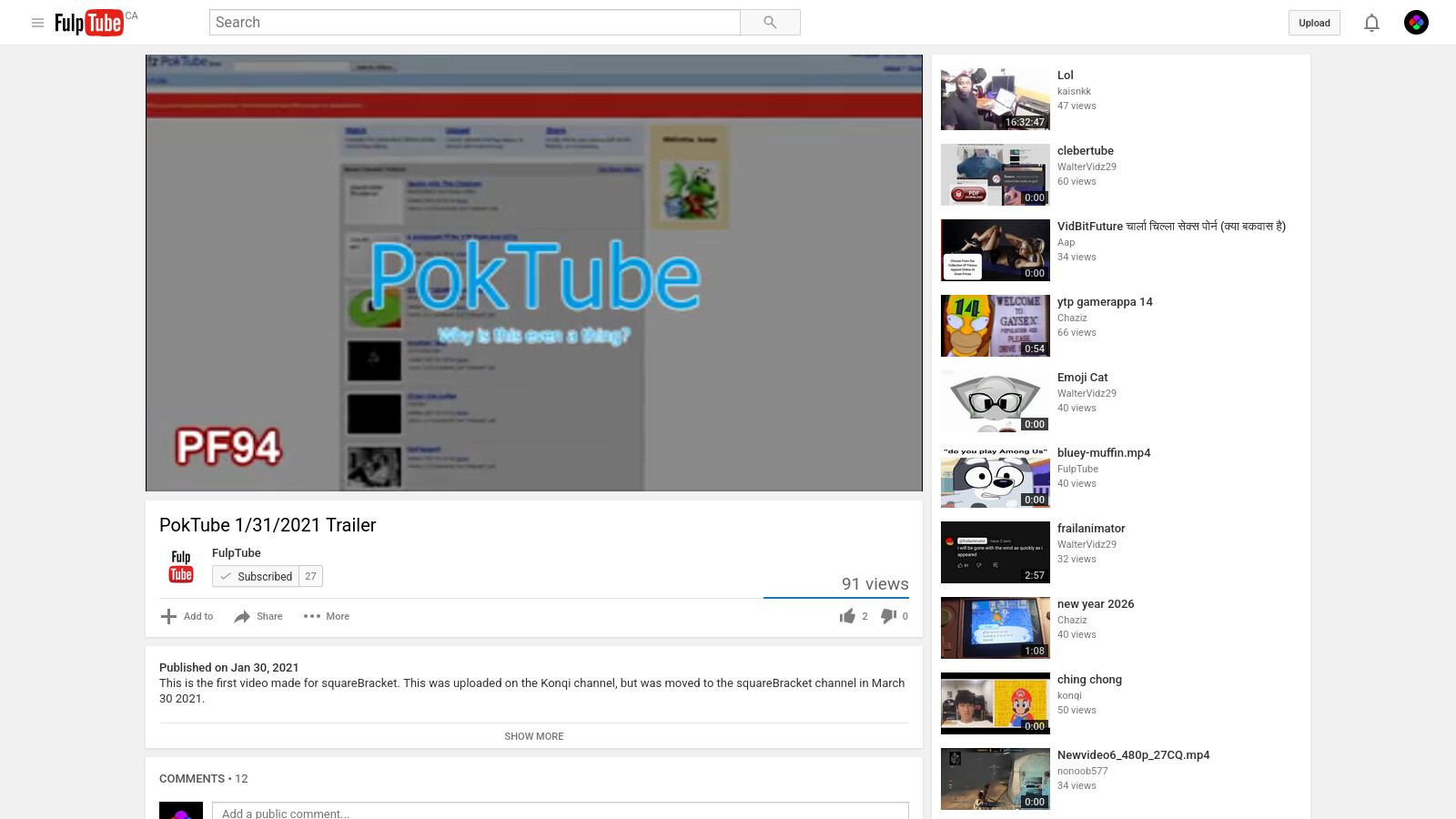
Task: Expand description with SHOW MORE
Action: (x=534, y=736)
